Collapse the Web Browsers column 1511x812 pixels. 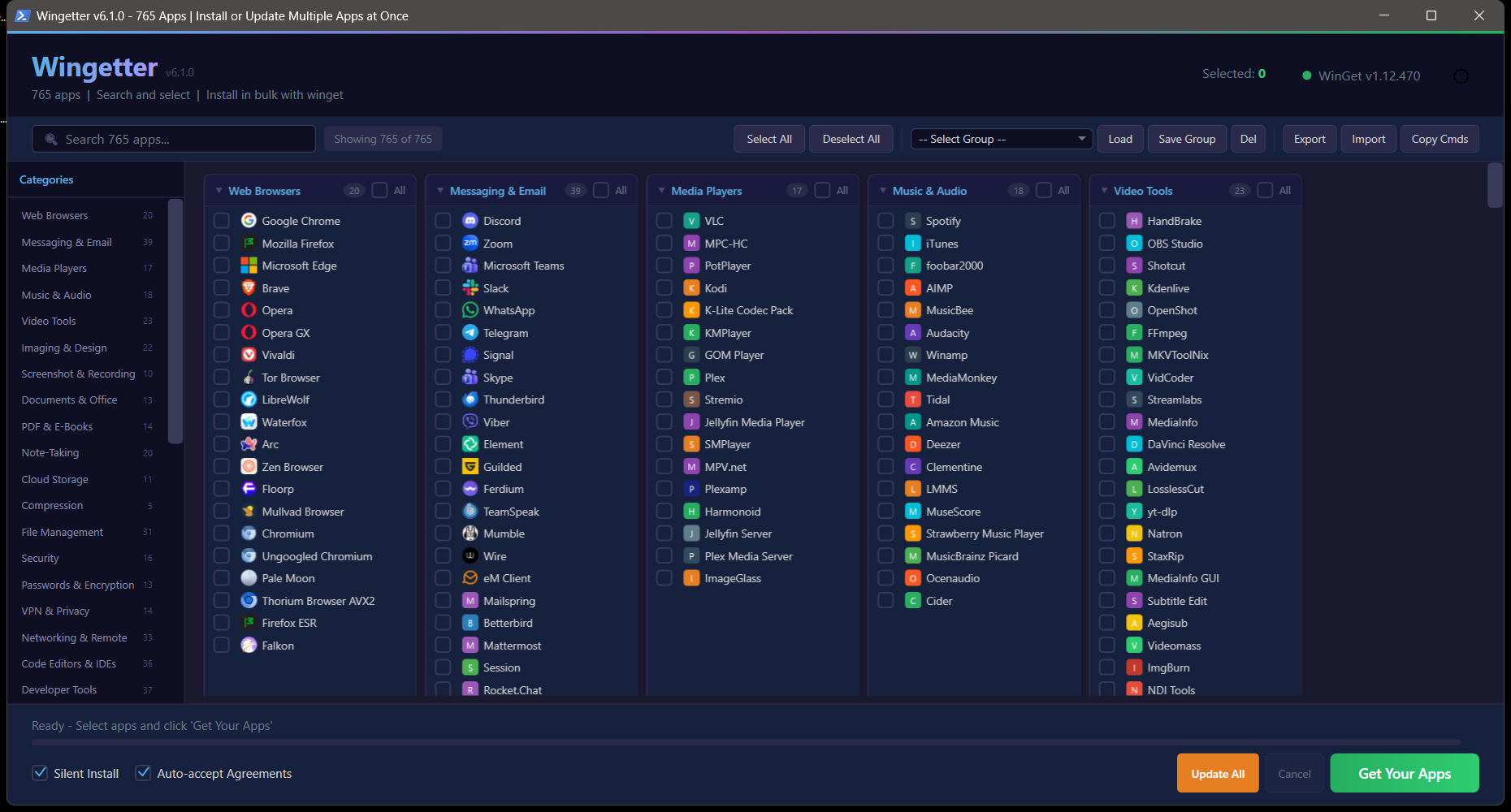[217, 190]
